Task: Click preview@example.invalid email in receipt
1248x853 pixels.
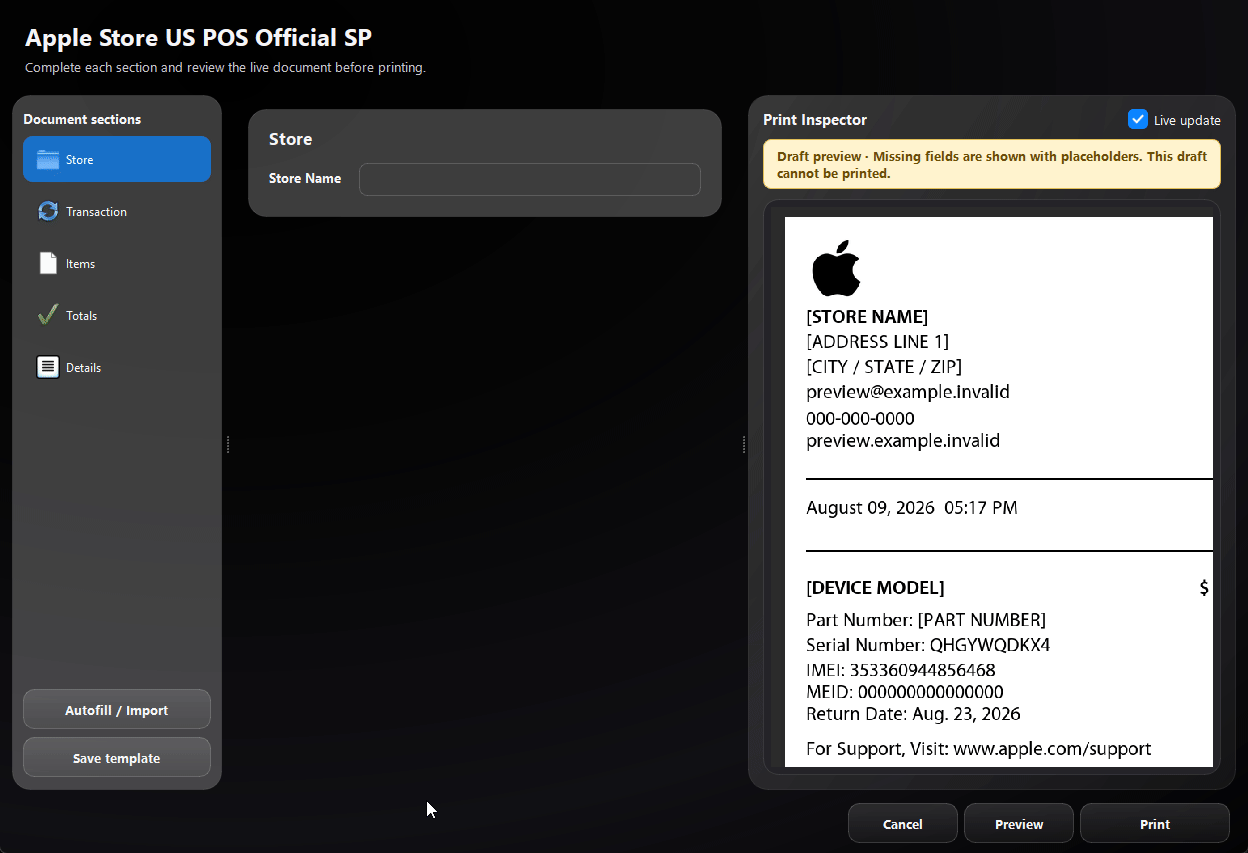Action: [908, 392]
